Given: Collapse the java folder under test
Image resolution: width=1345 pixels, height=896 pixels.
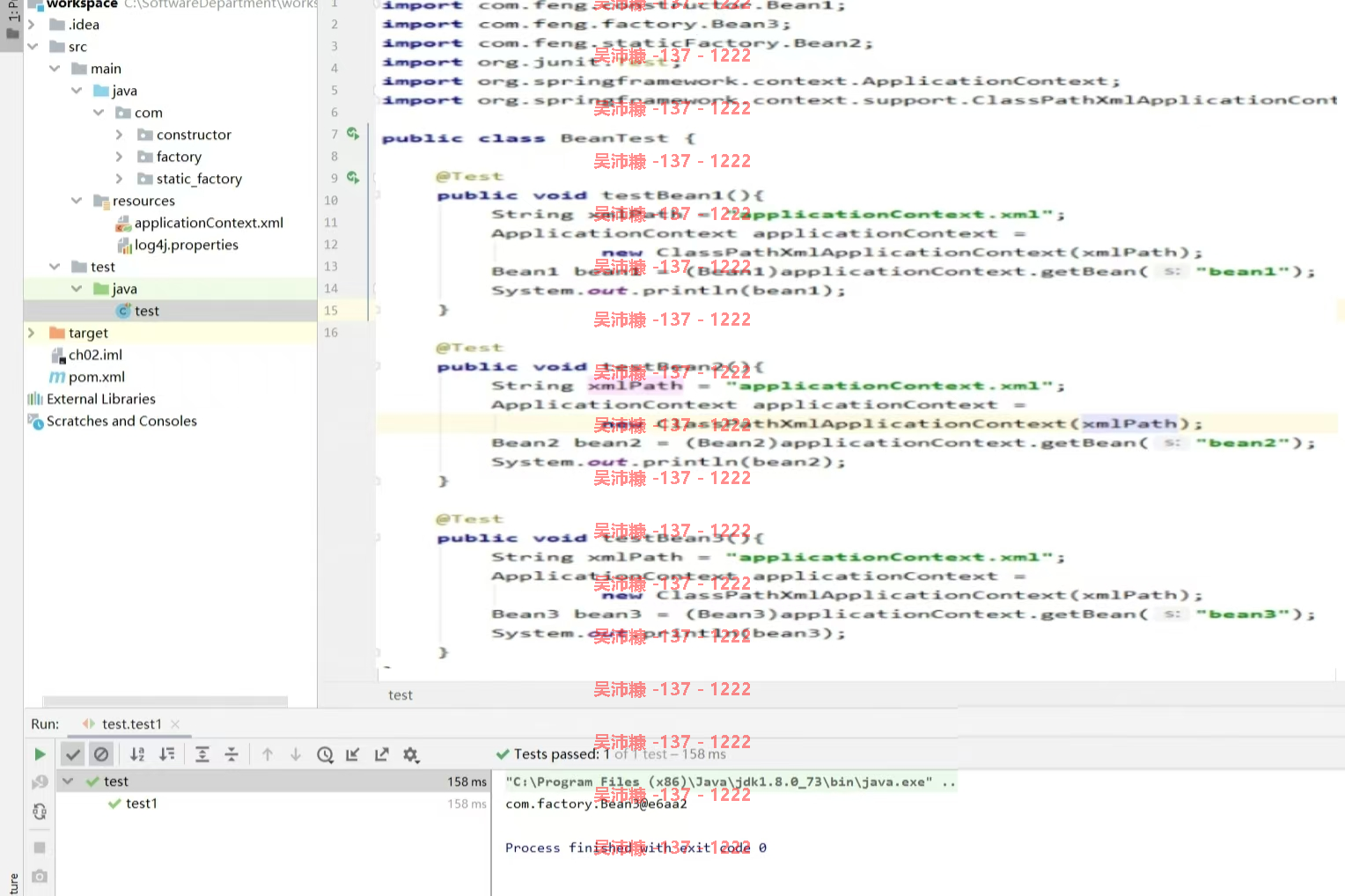Looking at the screenshot, I should pyautogui.click(x=76, y=289).
